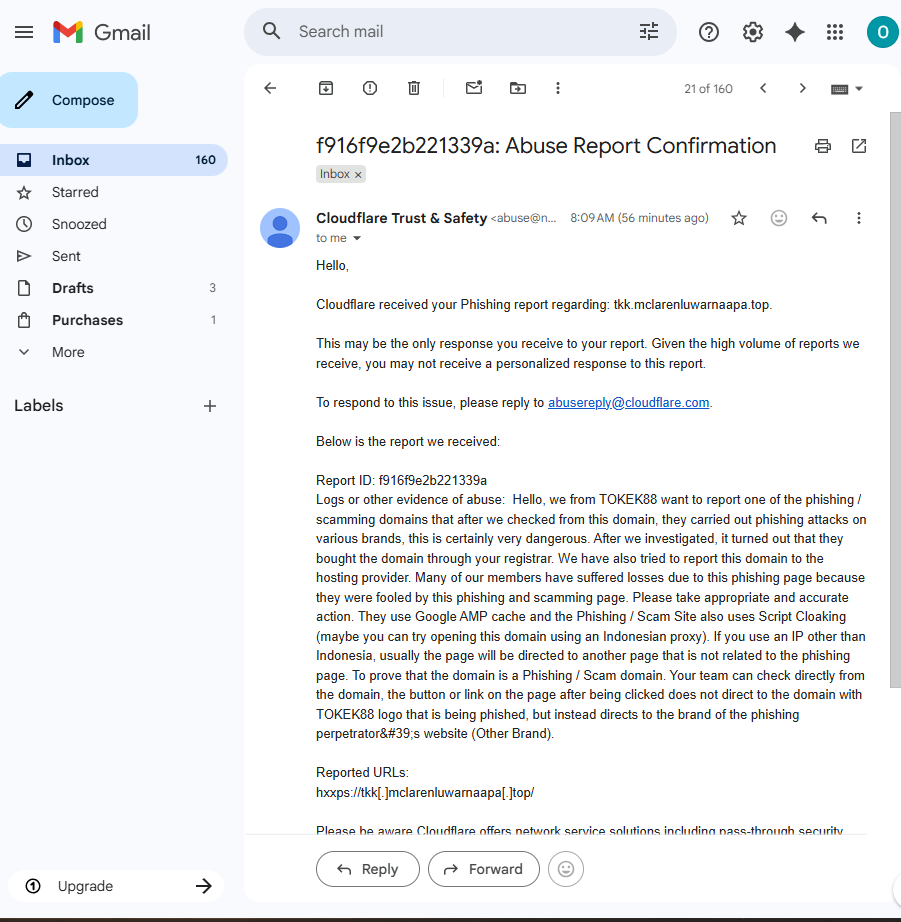901x922 pixels.
Task: Remove the Inbox label tag
Action: (x=358, y=175)
